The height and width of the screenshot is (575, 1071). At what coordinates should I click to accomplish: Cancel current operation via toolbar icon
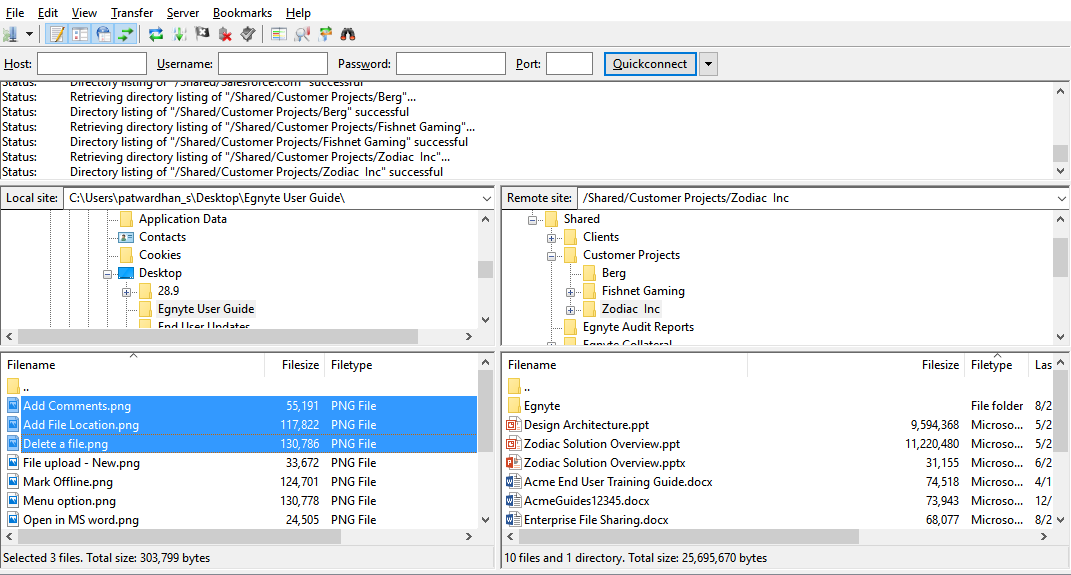coord(203,34)
